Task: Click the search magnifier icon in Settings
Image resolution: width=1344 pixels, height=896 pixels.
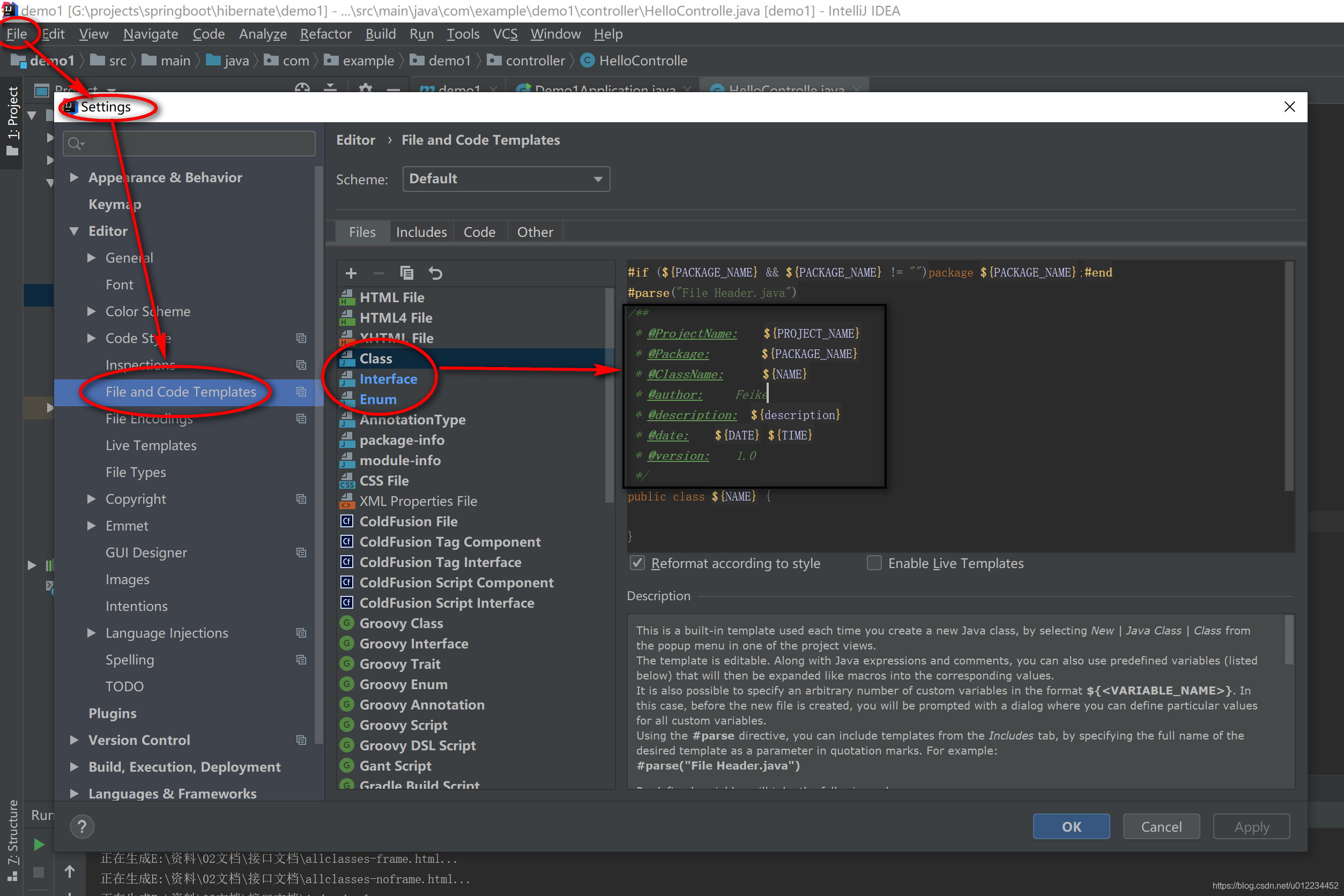Action: click(x=75, y=144)
